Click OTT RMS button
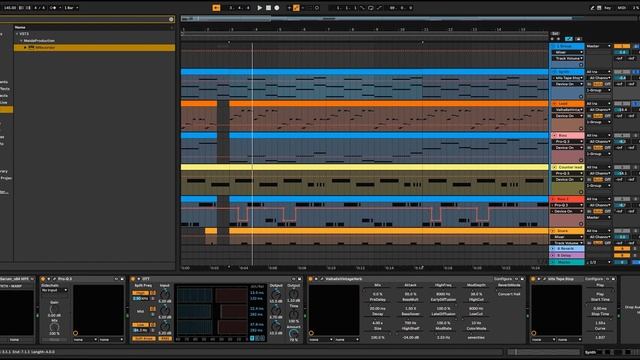Screen dimensions: 640x360 165,339
